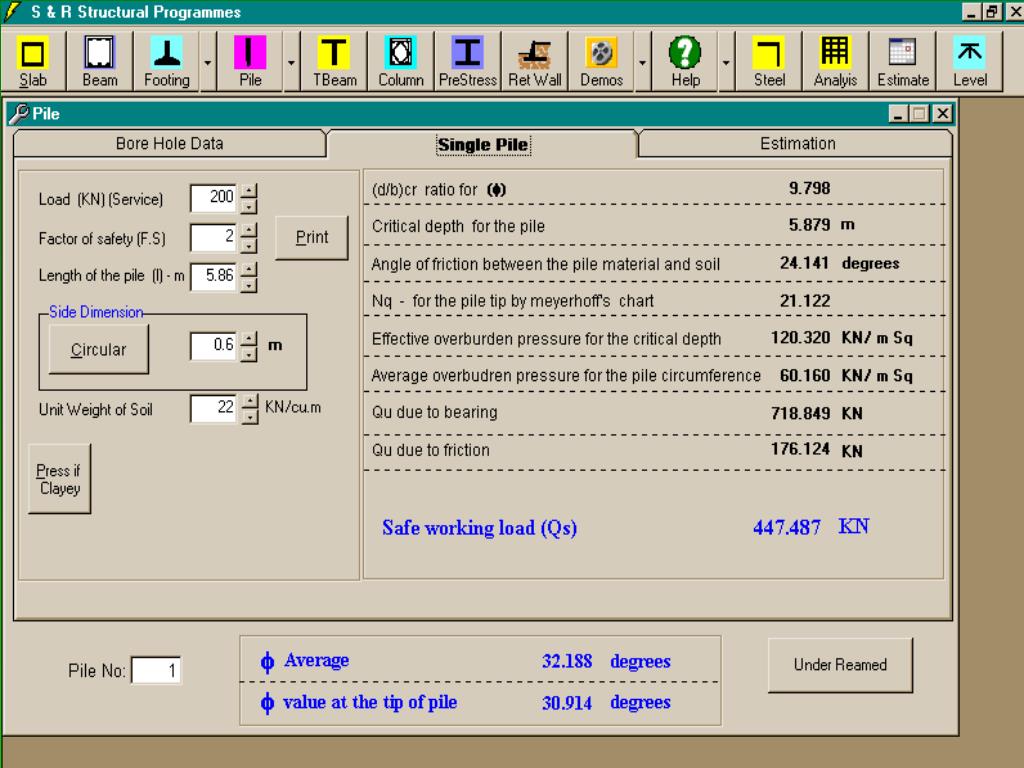
Task: Click the average overburden pressure value 60.160
Action: 805,376
